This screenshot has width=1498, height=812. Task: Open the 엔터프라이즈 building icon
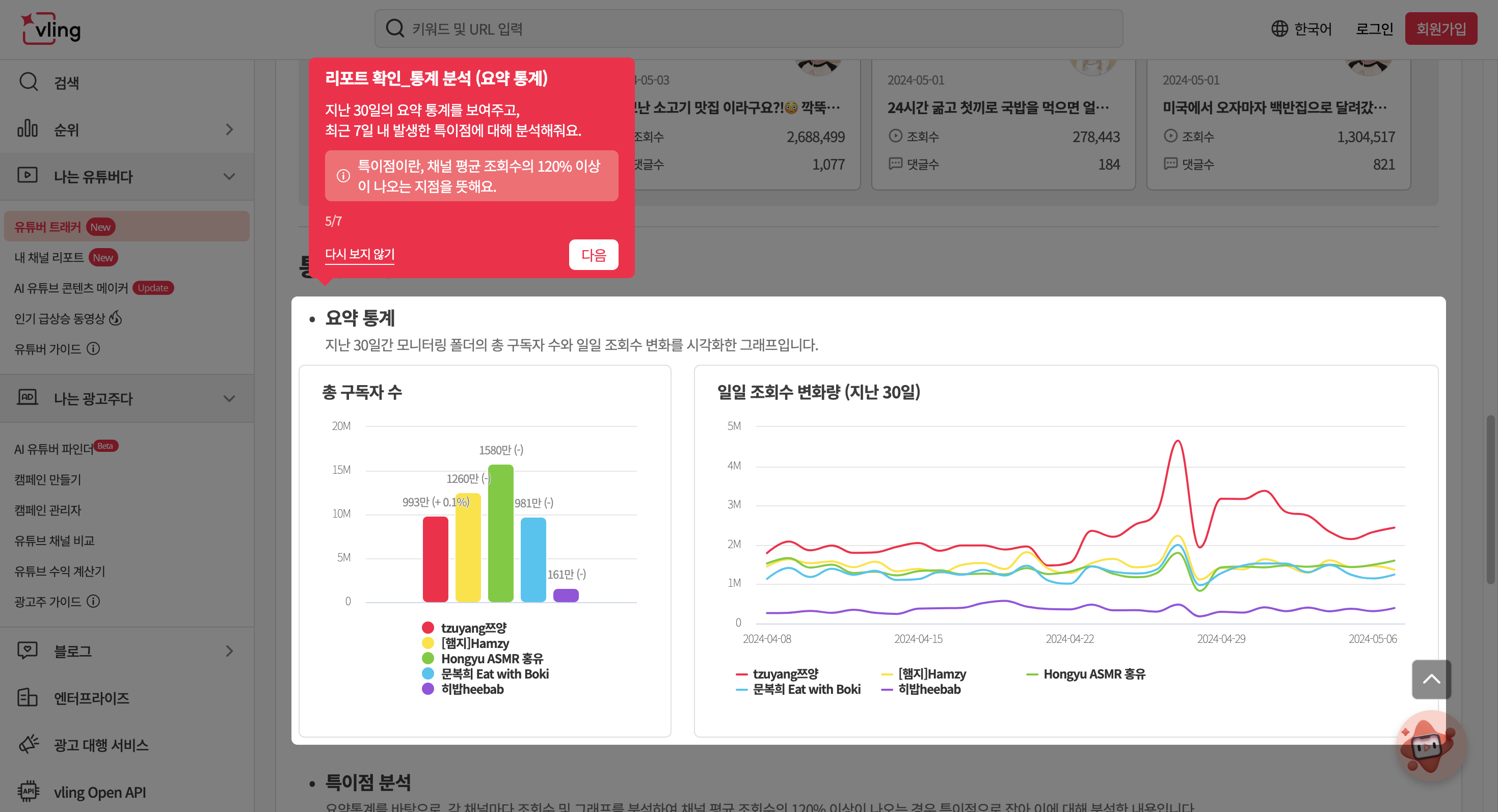click(x=28, y=697)
